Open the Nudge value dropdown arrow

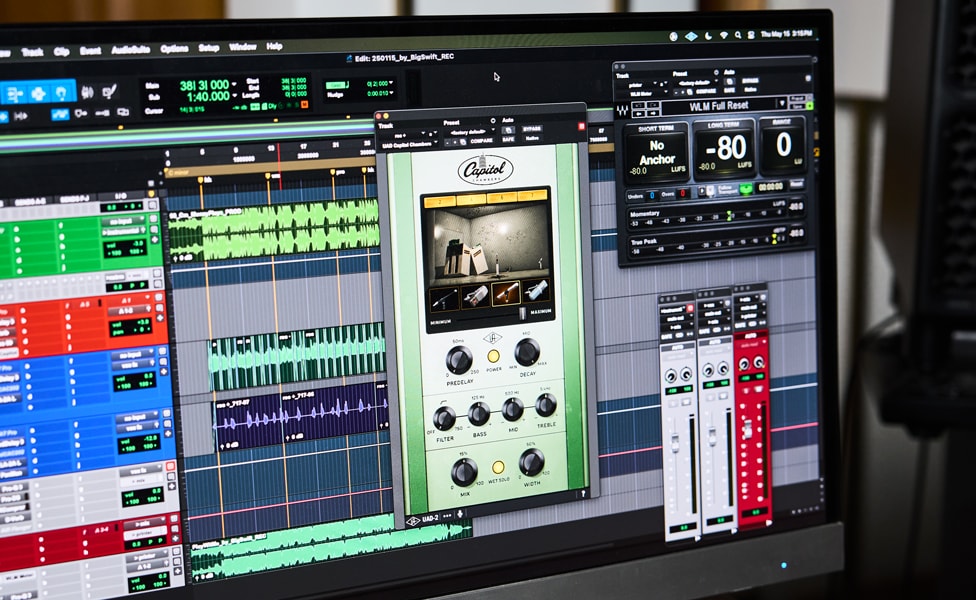(x=392, y=93)
